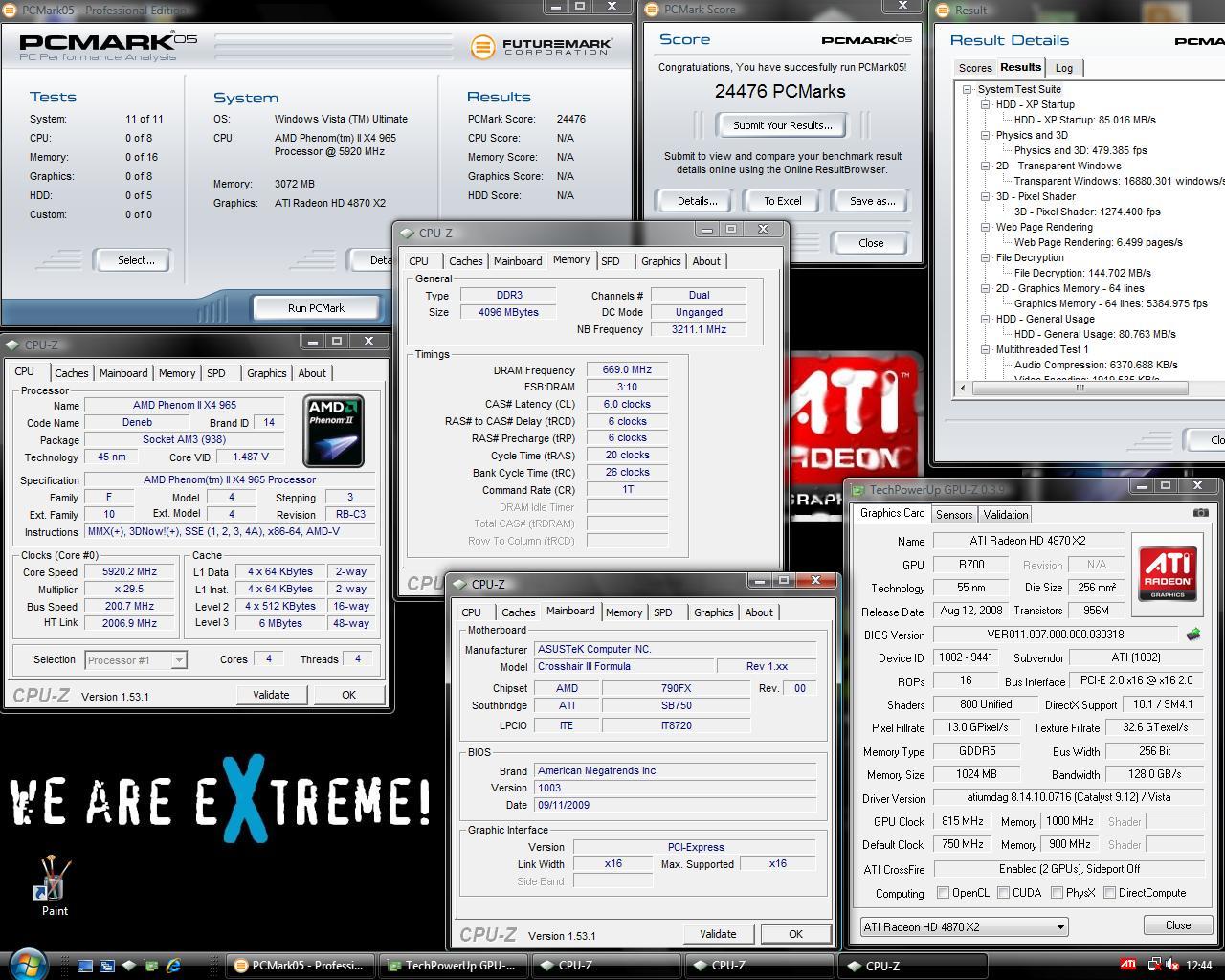1225x980 pixels.
Task: Launch GPU-Z from quick launch bar
Action: click(151, 966)
